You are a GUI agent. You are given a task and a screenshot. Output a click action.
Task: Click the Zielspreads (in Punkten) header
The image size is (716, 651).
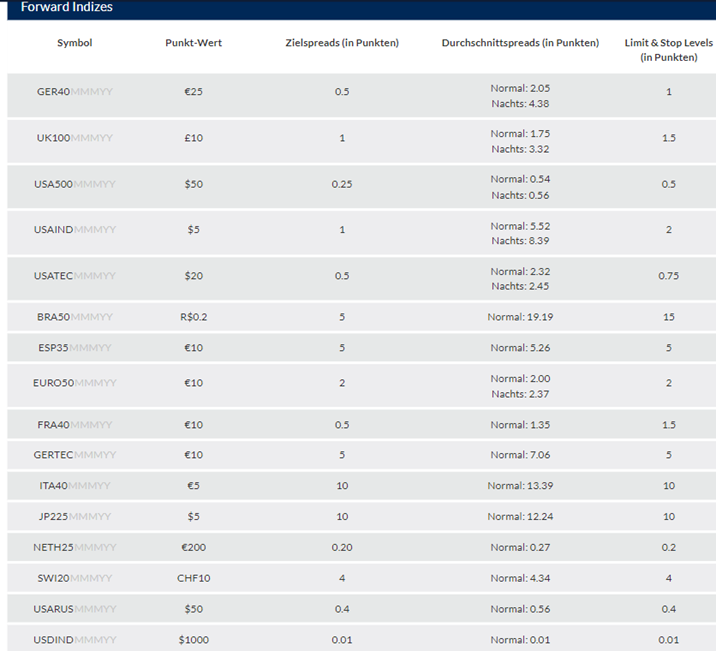pyautogui.click(x=342, y=43)
